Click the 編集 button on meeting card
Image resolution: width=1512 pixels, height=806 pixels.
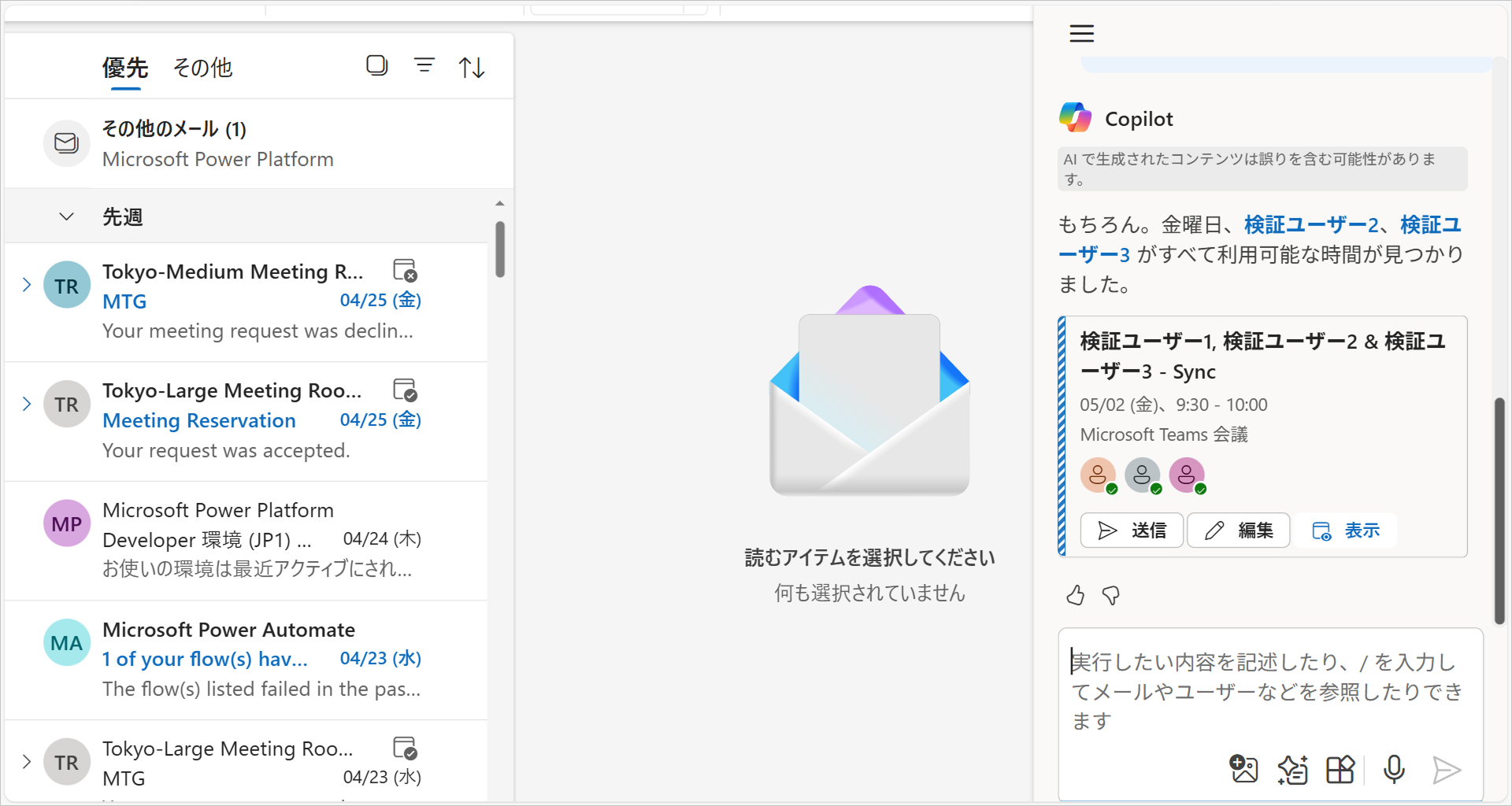[1238, 531]
